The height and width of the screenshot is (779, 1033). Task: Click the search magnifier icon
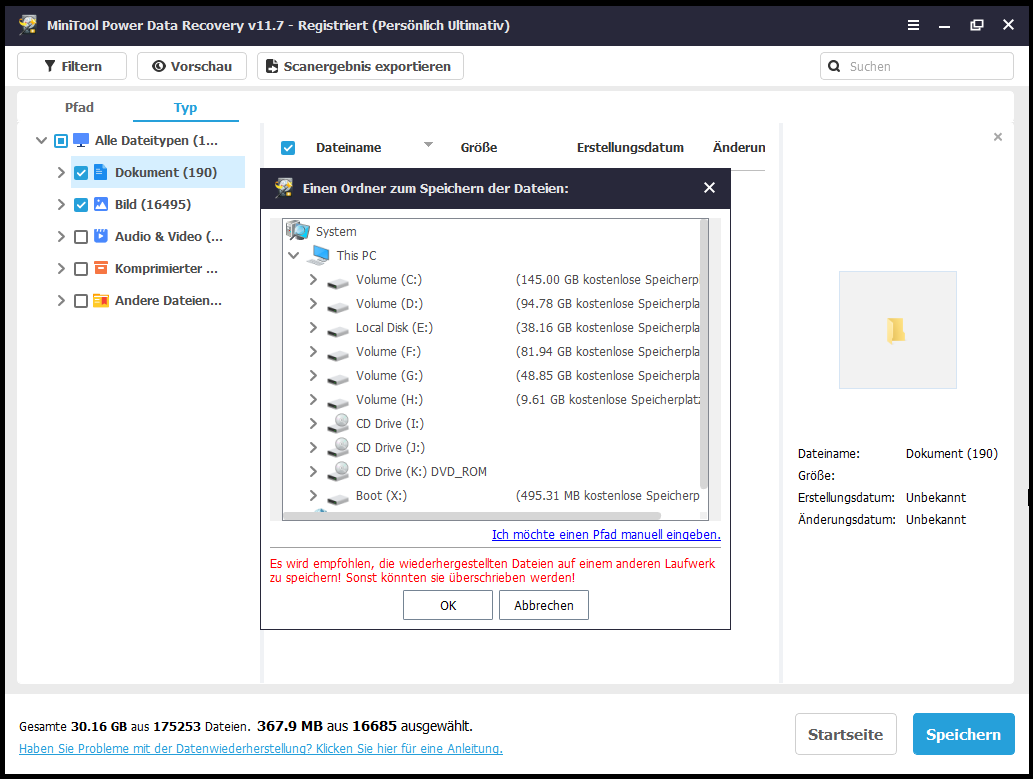[x=834, y=67]
